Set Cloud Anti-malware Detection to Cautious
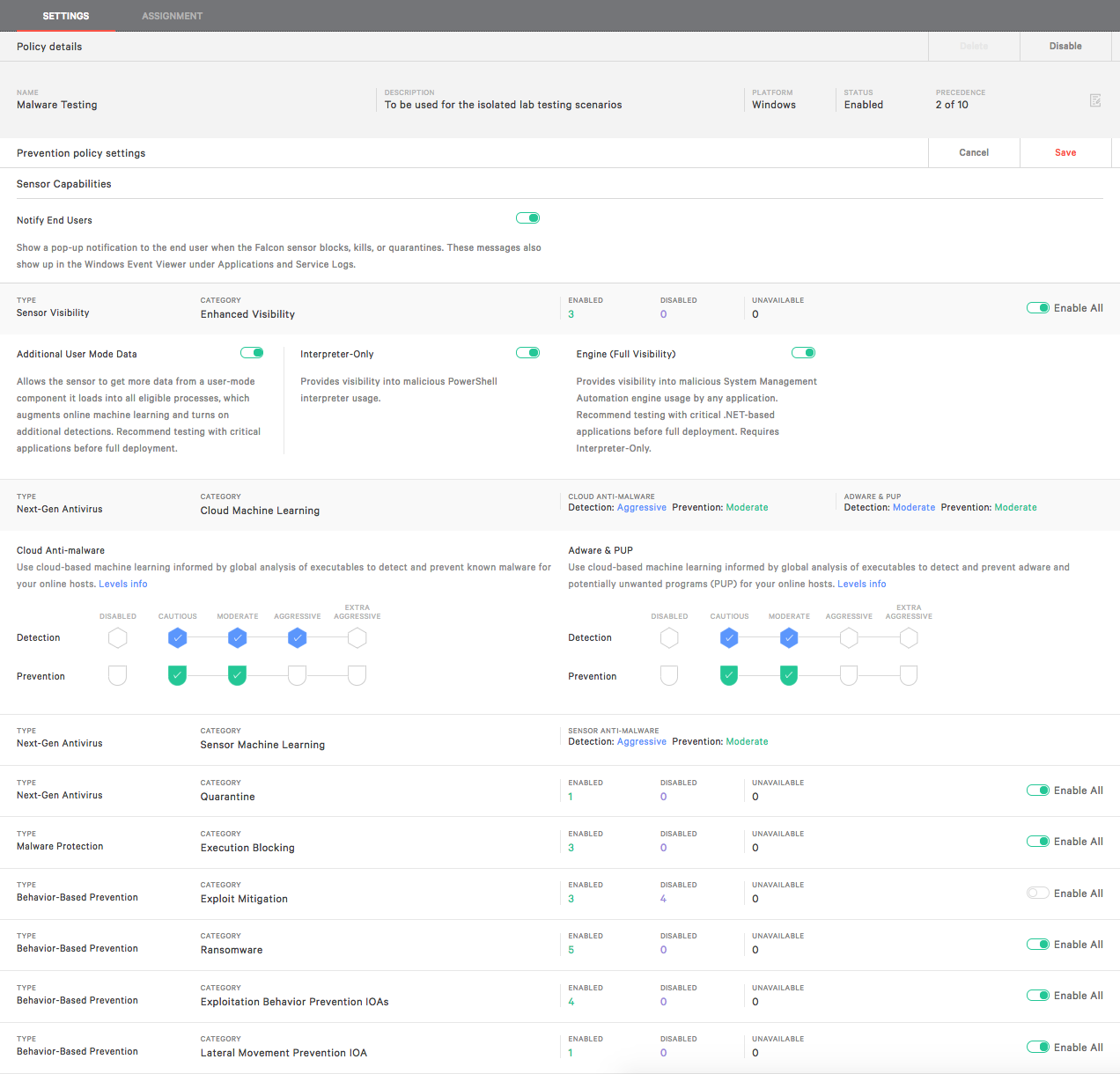The height and width of the screenshot is (1074, 1120). pyautogui.click(x=178, y=637)
